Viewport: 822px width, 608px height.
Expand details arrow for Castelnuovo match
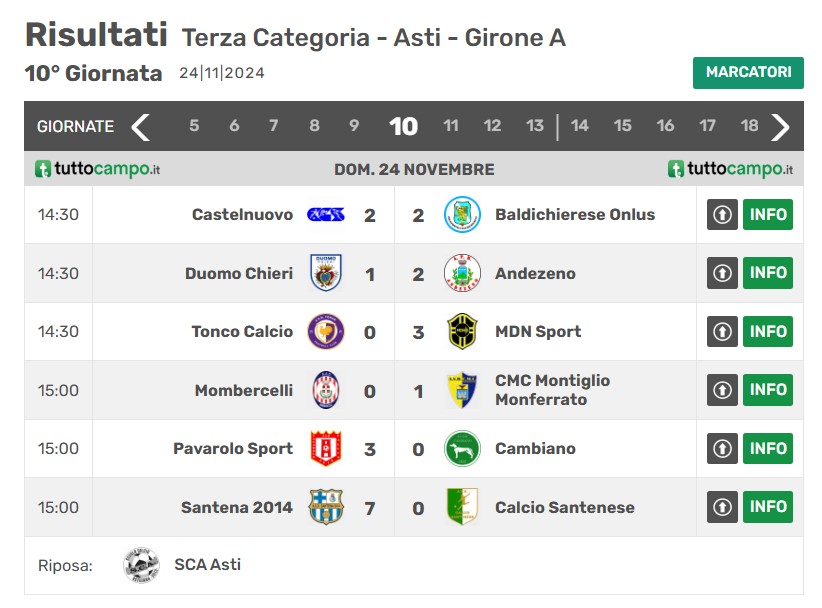(x=722, y=215)
